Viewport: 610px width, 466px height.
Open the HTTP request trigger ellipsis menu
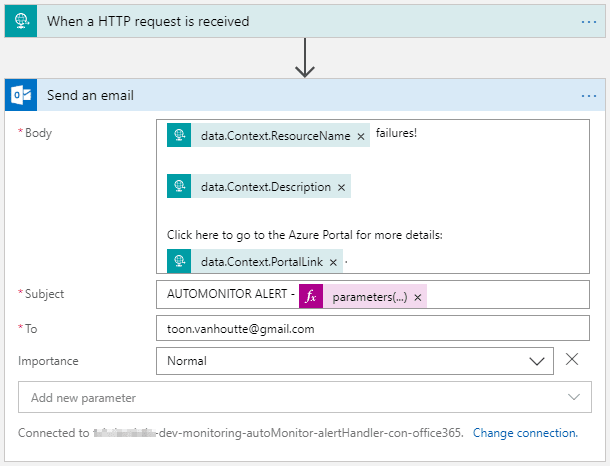point(588,22)
